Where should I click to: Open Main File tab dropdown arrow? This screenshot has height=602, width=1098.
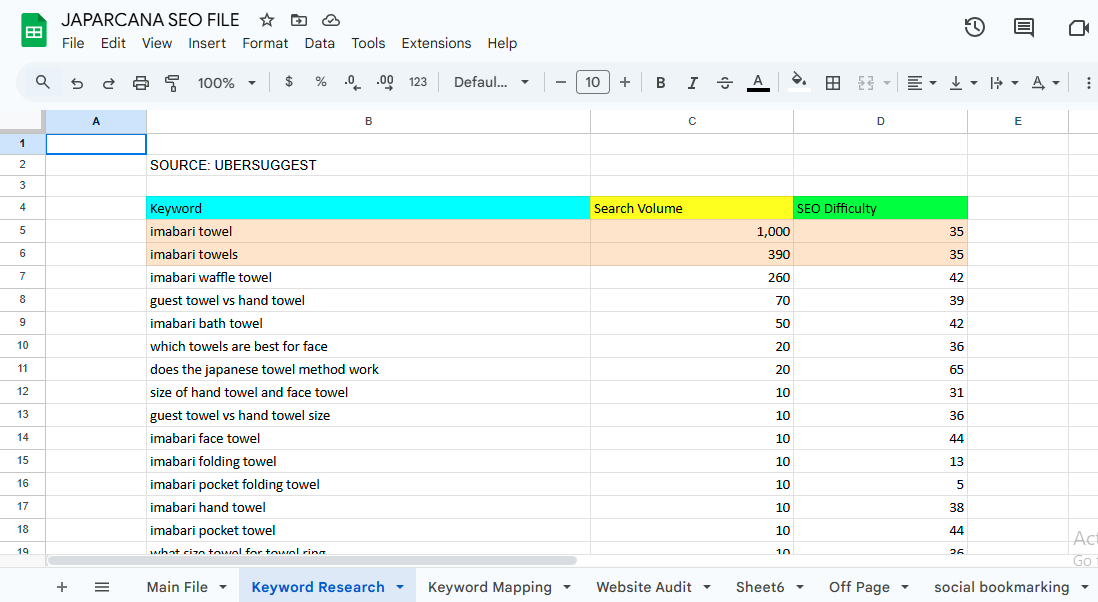click(223, 587)
